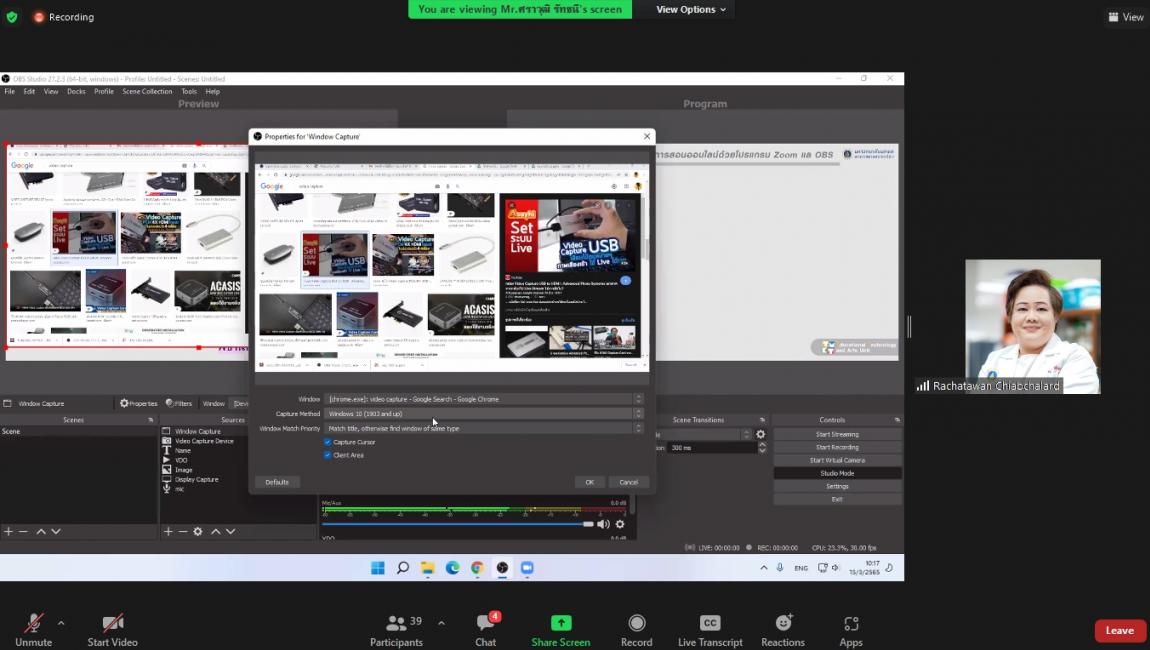Click Start Streaming in OBS Controls
Screen dimensions: 1150x650
pyautogui.click(x=837, y=434)
